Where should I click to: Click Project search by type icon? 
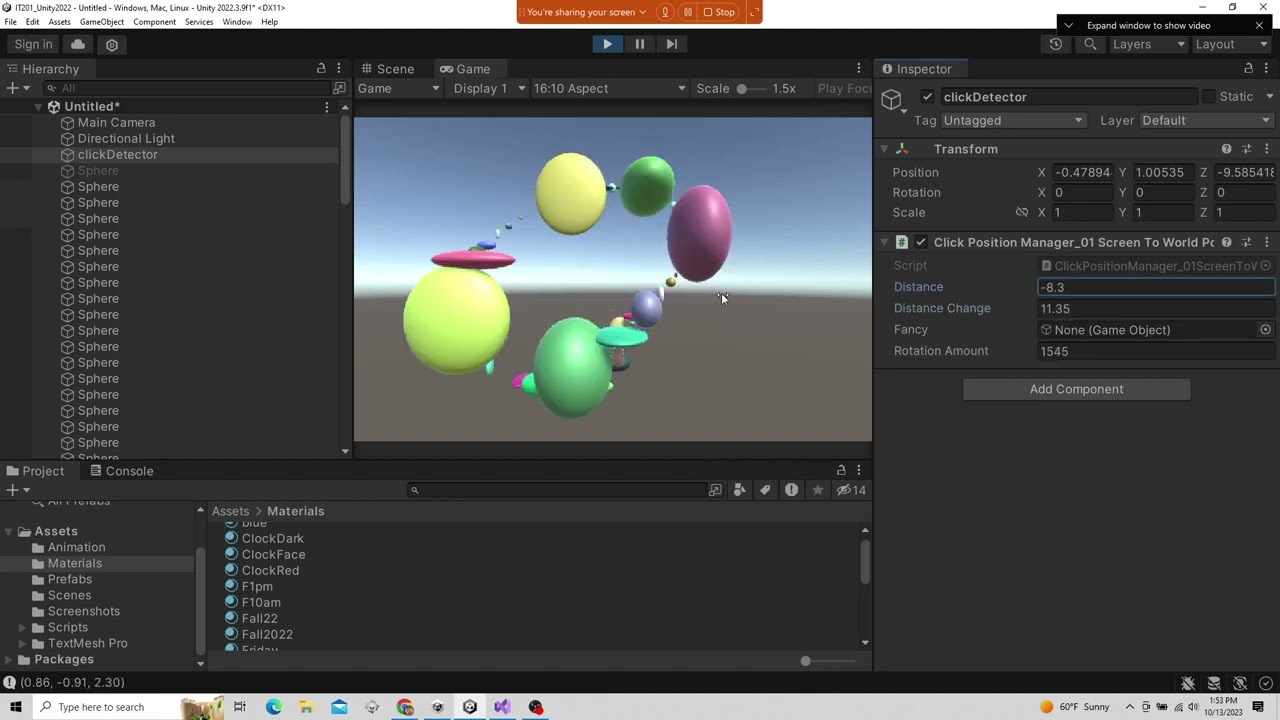(x=740, y=490)
